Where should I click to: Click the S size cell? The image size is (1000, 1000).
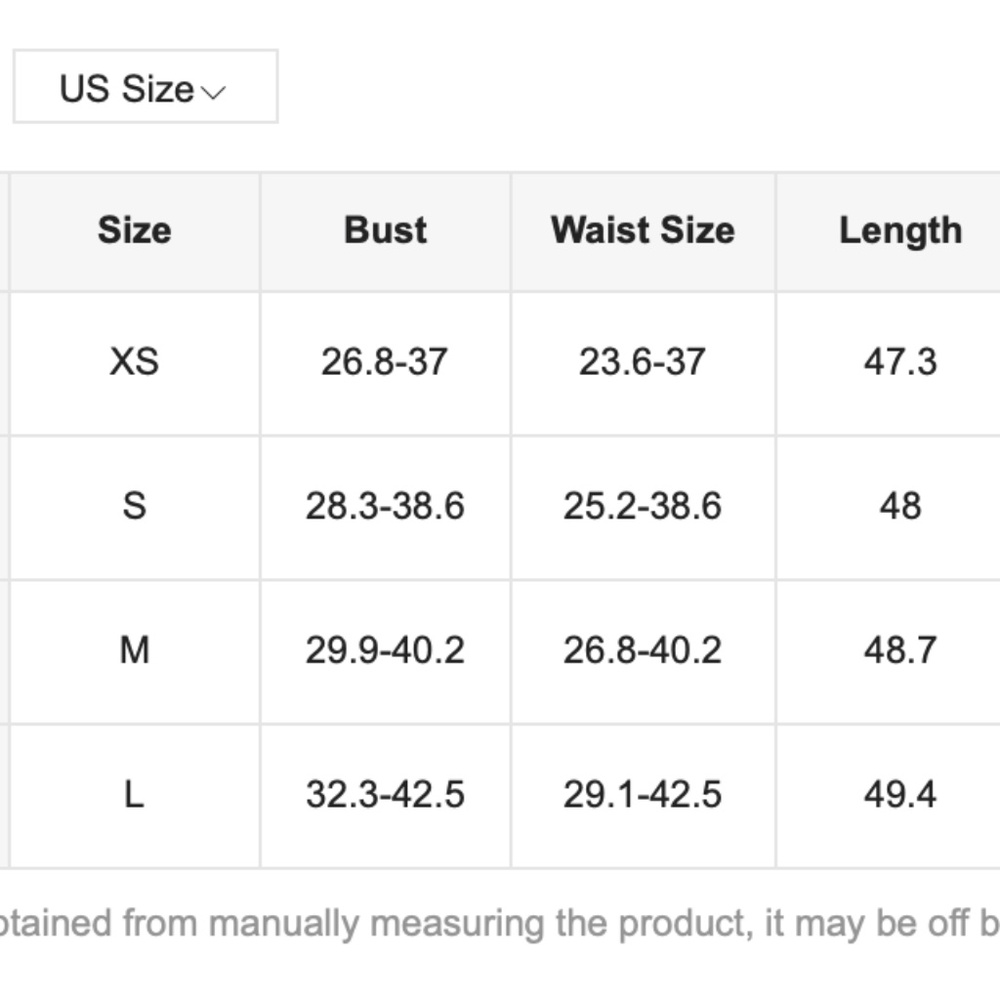pos(135,506)
